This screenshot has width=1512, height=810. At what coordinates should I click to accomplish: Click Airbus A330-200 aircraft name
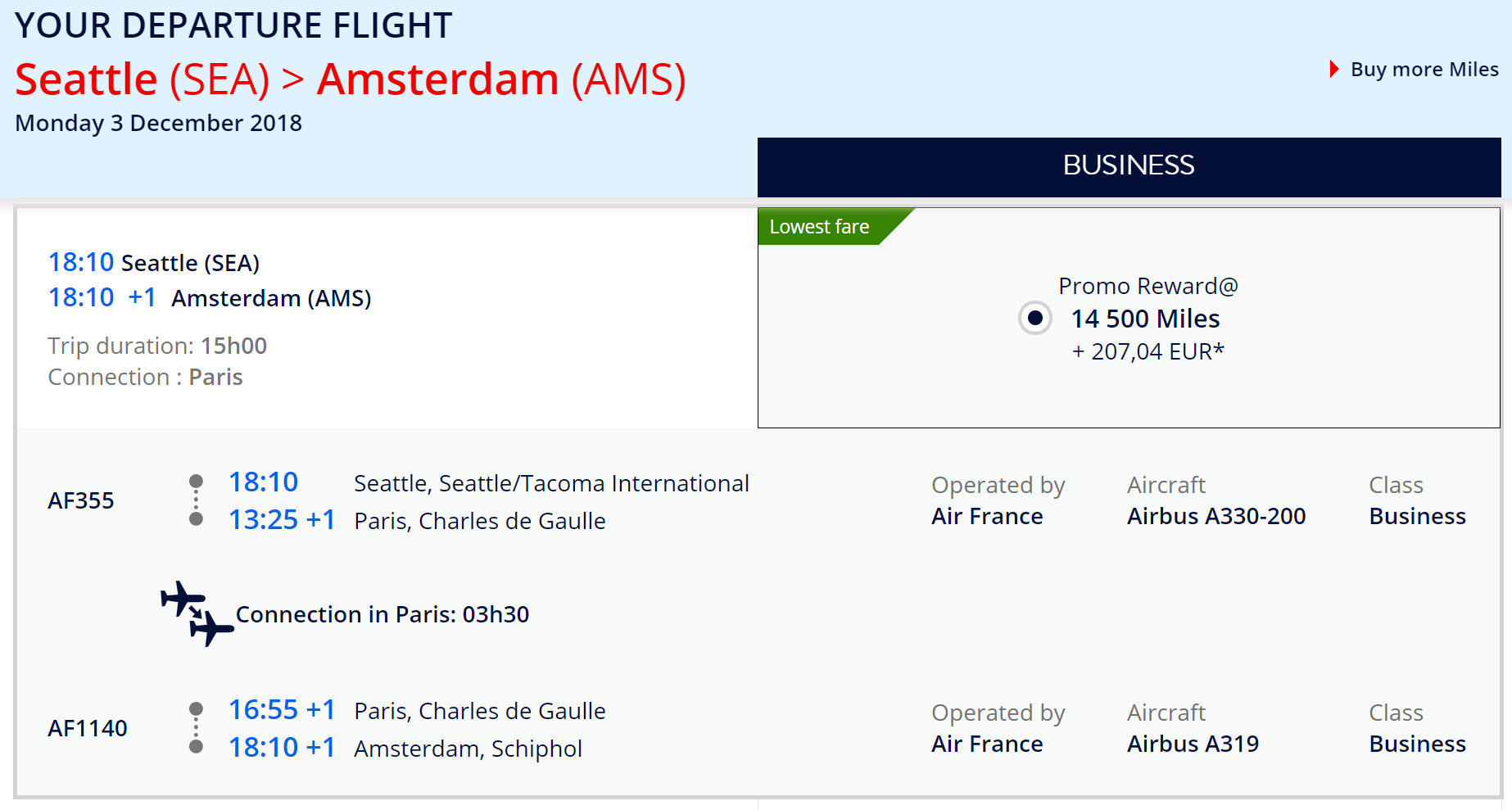click(1215, 516)
